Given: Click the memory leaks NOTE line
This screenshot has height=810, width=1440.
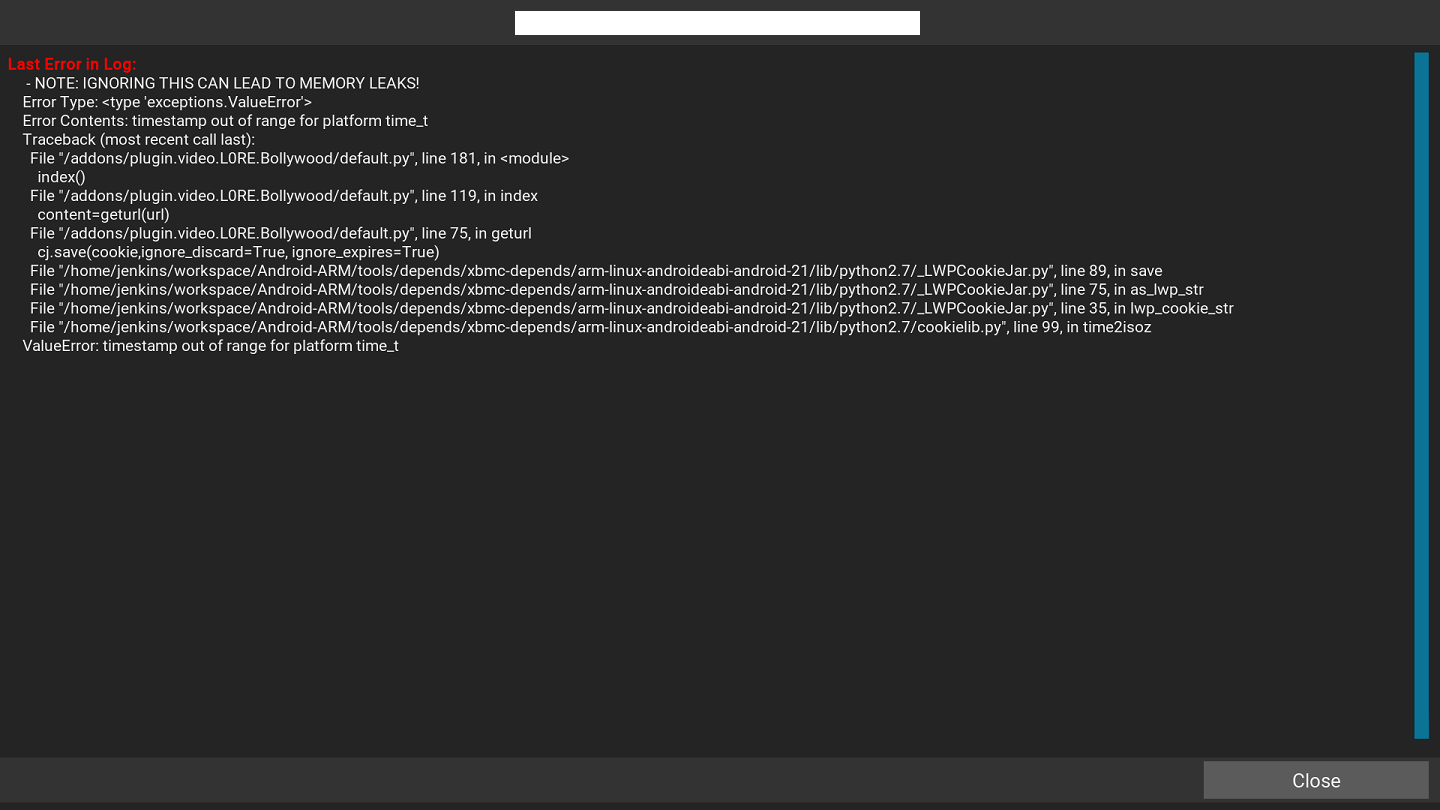Looking at the screenshot, I should click(x=222, y=83).
